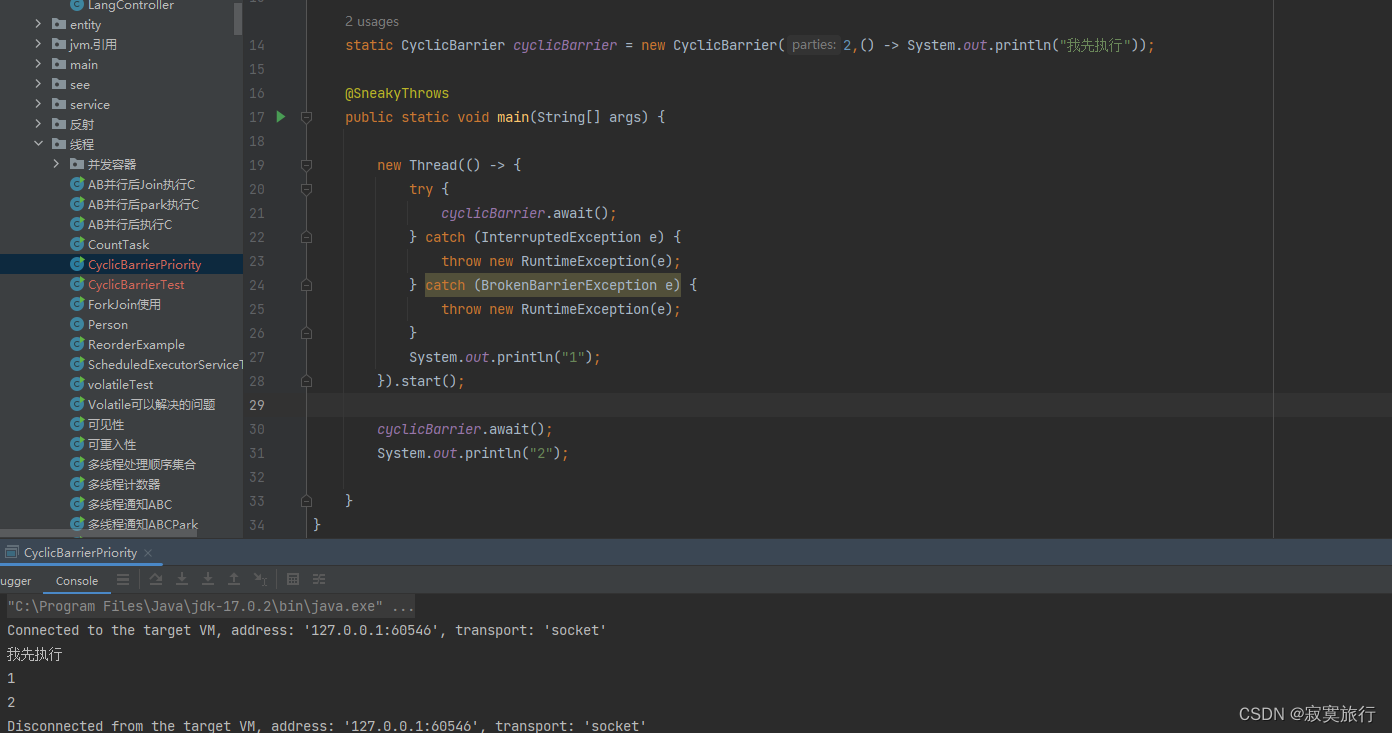Open Evaluate Expression calculator icon
The height and width of the screenshot is (733, 1392).
point(293,580)
